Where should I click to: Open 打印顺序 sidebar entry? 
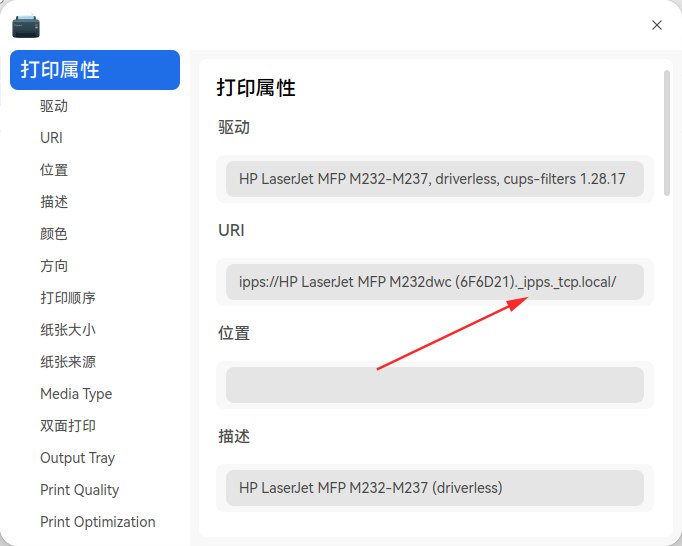(68, 298)
